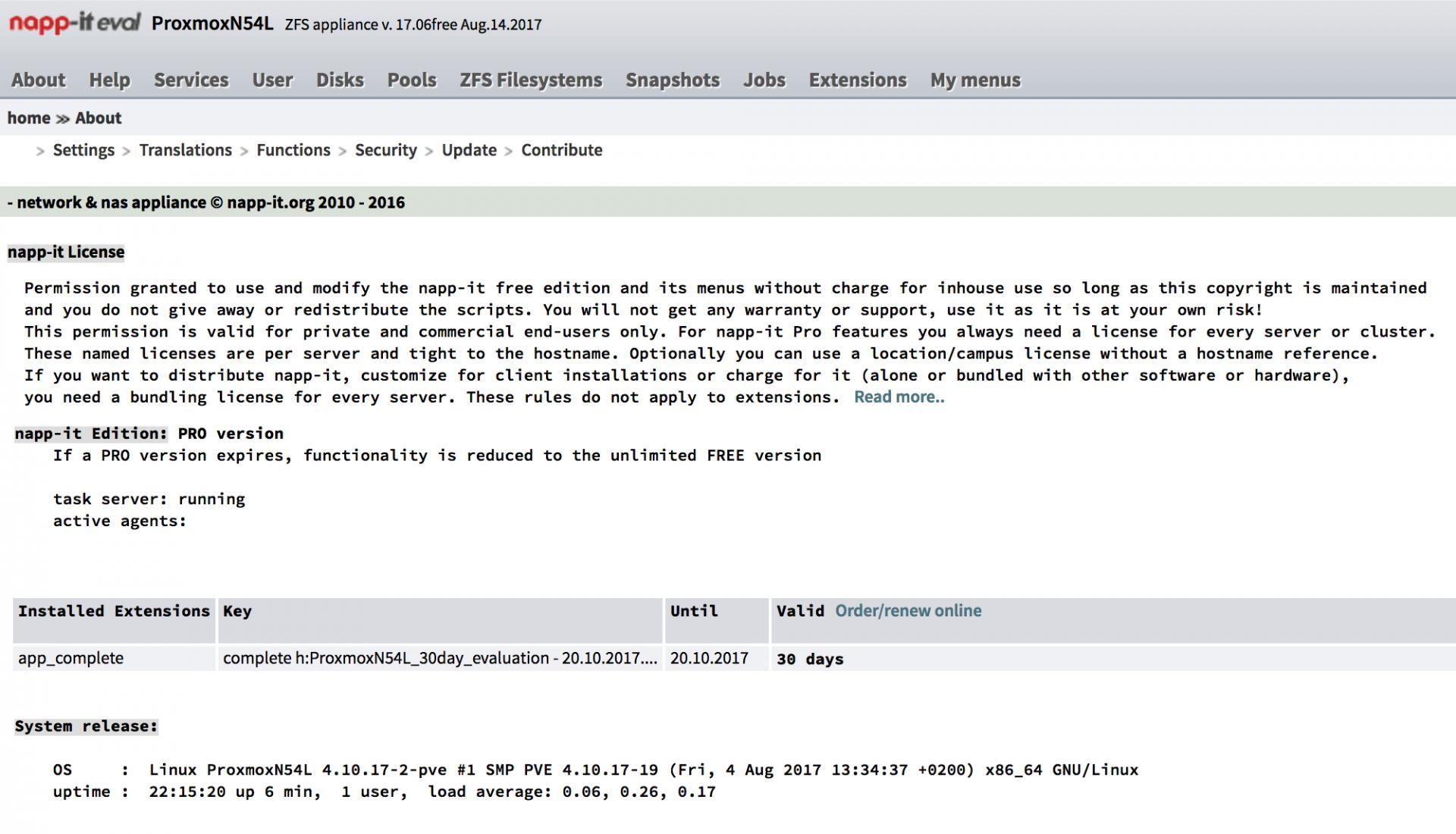Select the app_complete extension cell
Viewport: 1456px width, 834px height.
click(115, 658)
